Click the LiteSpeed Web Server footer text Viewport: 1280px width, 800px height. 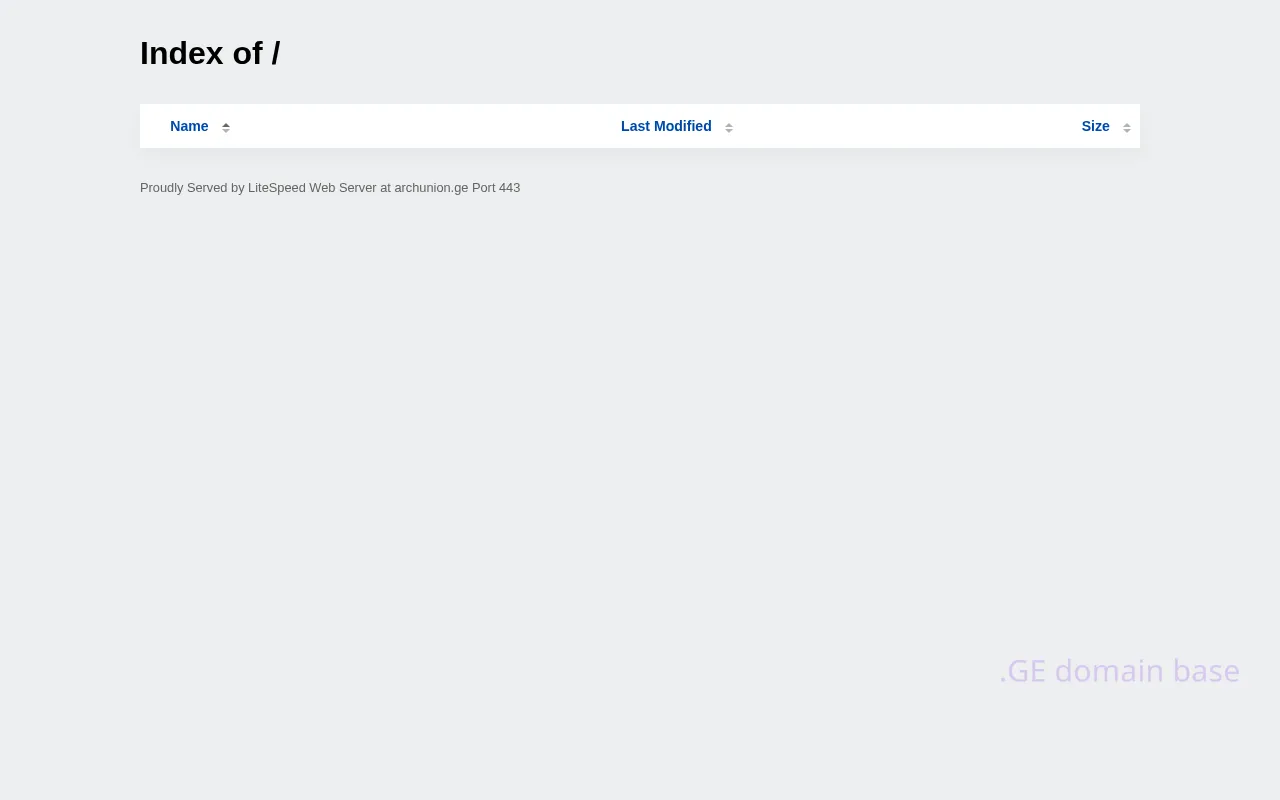(312, 188)
